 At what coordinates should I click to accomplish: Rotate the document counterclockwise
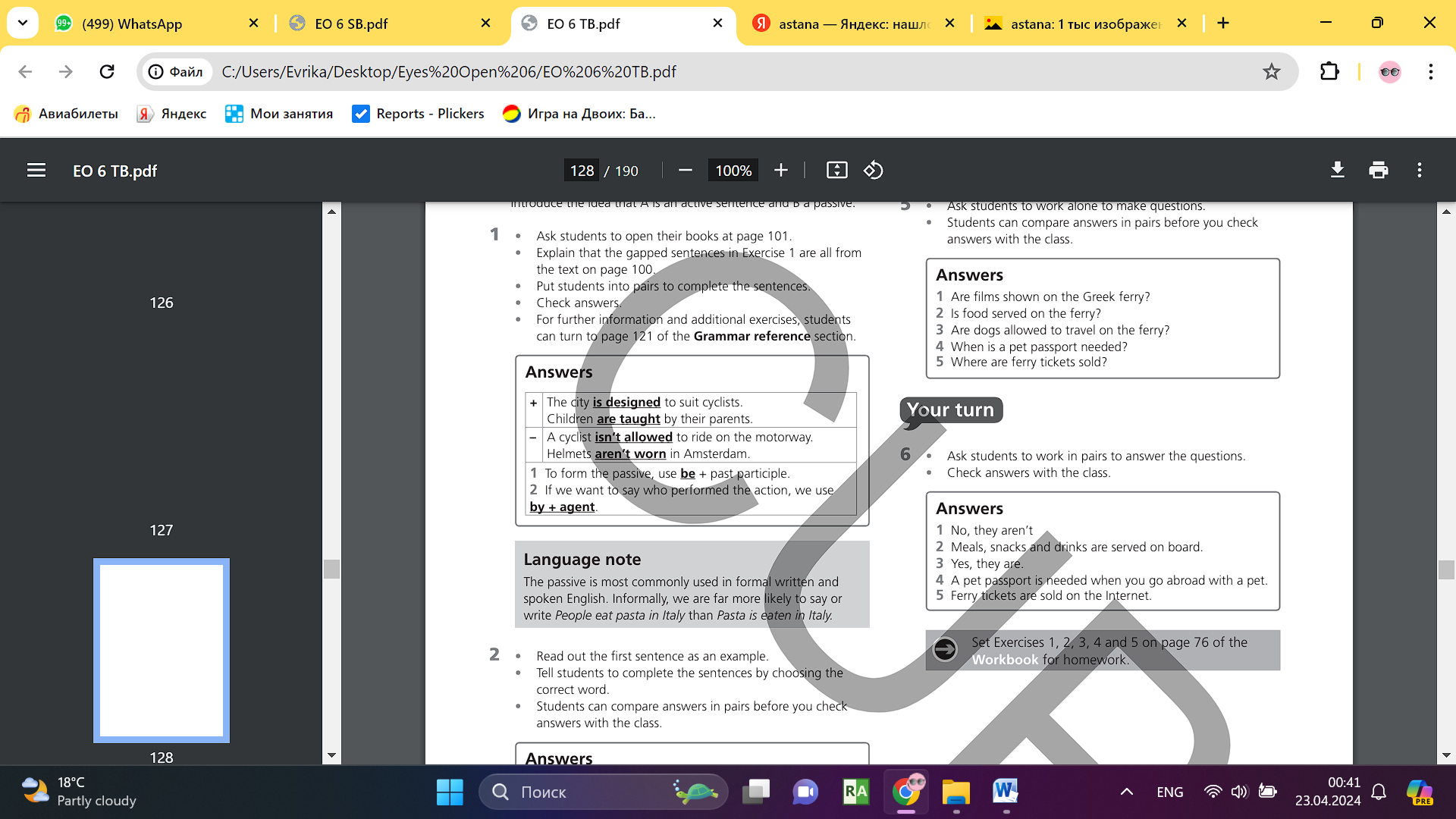click(873, 171)
